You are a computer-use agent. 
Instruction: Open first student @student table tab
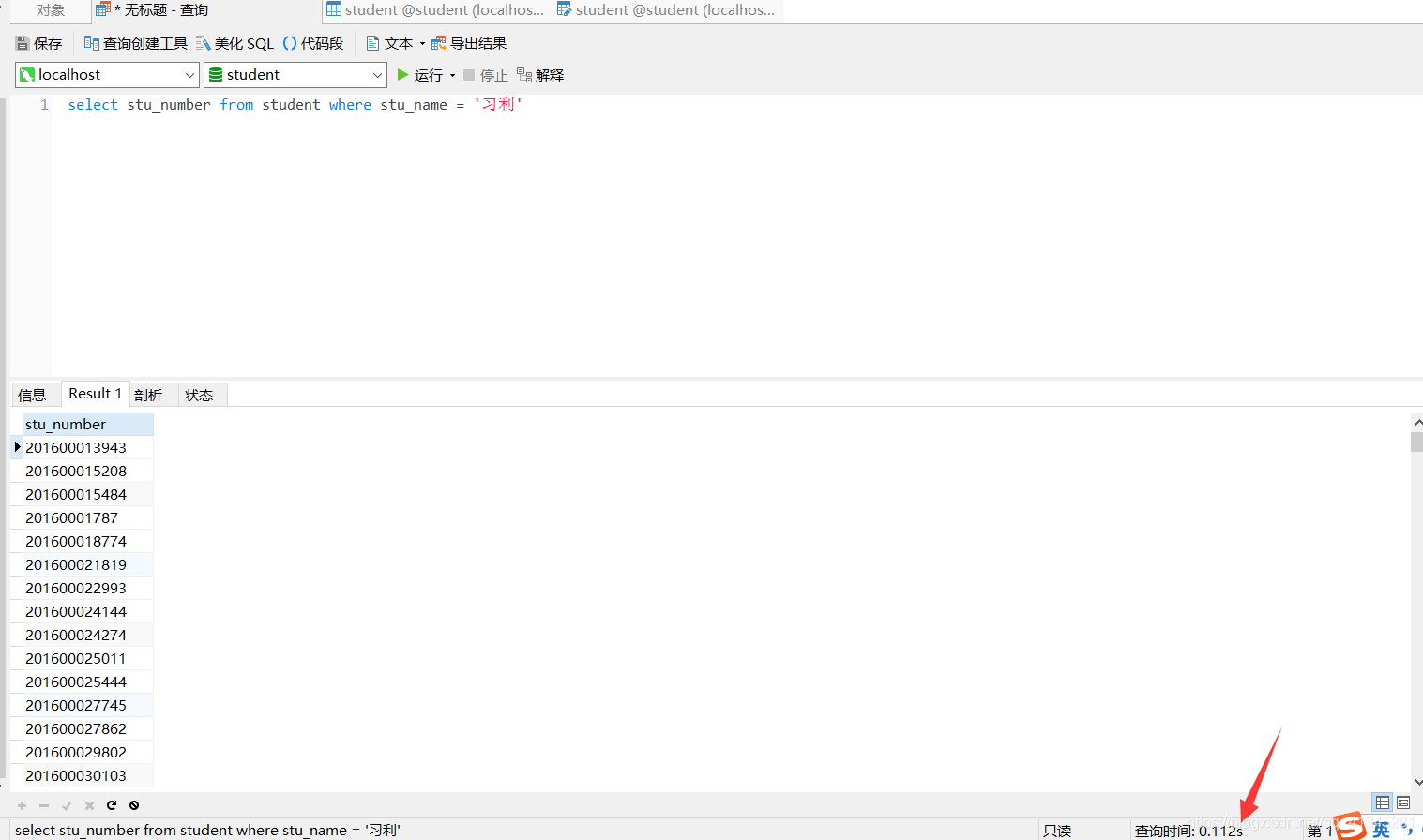[x=436, y=10]
